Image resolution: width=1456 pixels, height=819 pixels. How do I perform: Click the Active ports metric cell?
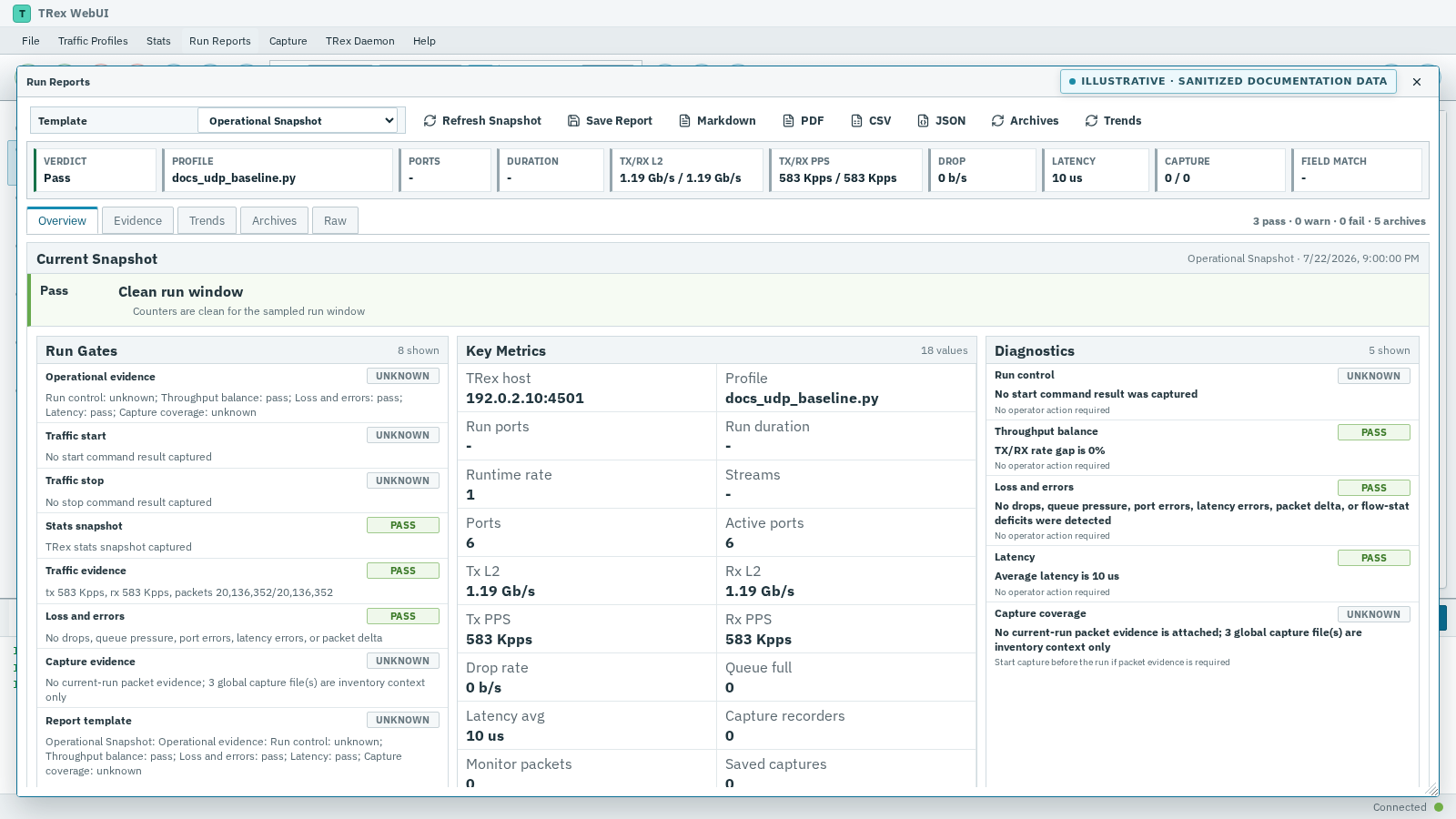846,532
